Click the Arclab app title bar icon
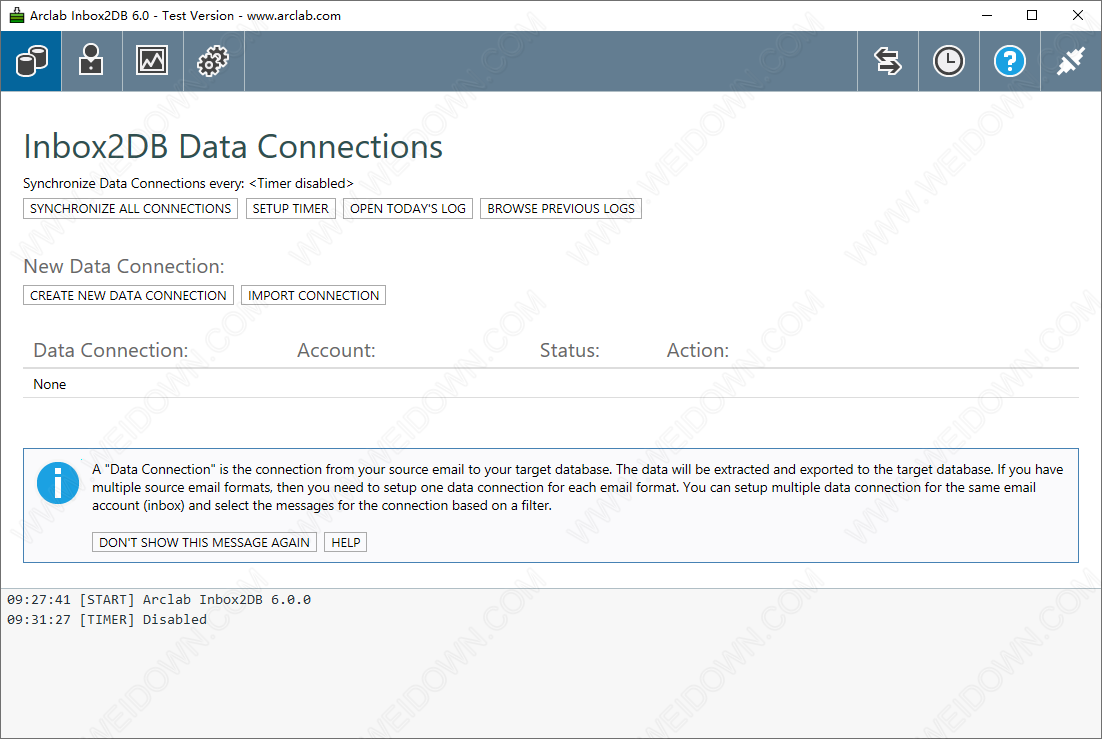 click(x=16, y=15)
